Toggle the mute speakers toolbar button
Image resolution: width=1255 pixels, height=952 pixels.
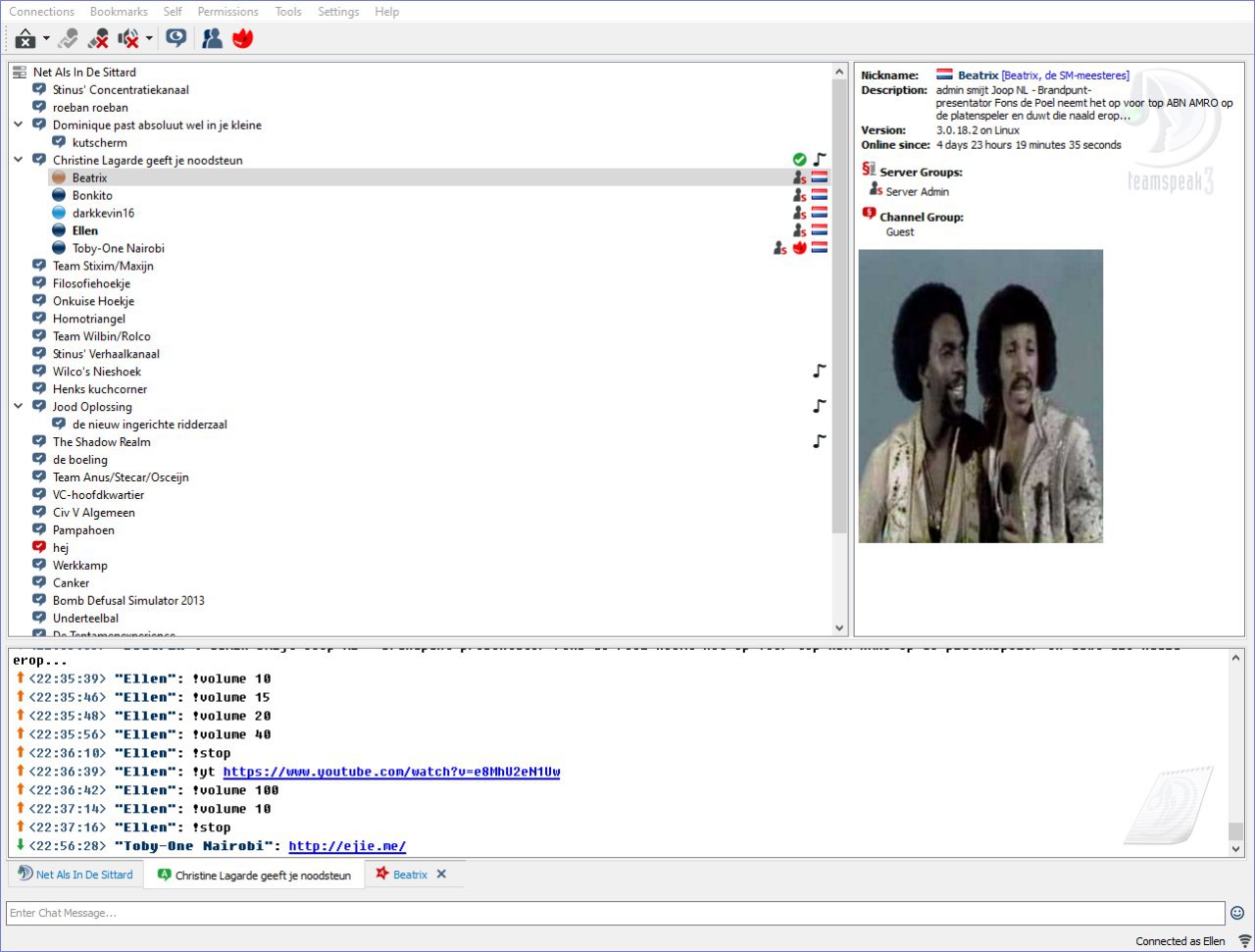128,38
